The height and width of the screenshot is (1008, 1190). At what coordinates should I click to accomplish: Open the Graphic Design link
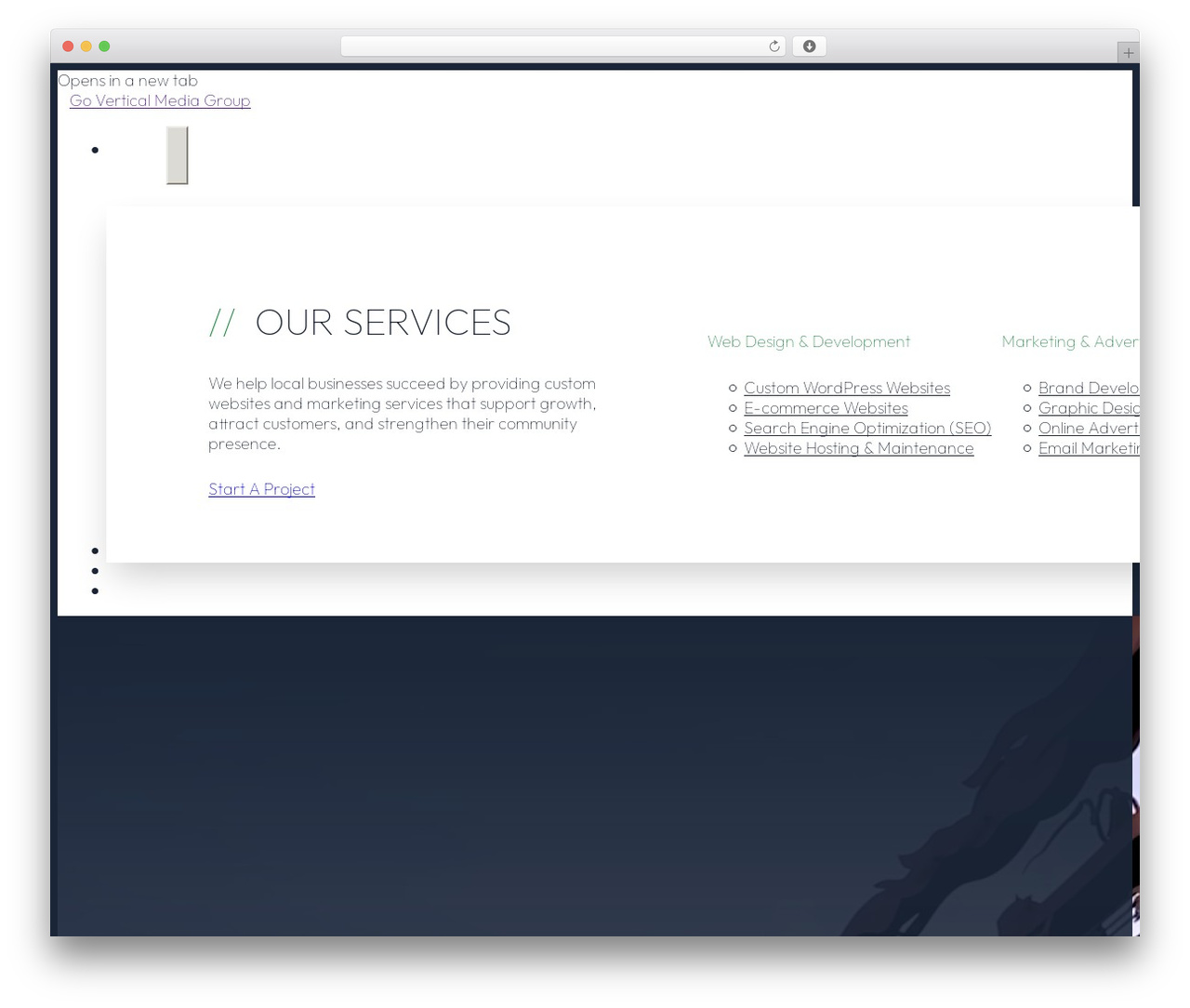[1089, 408]
